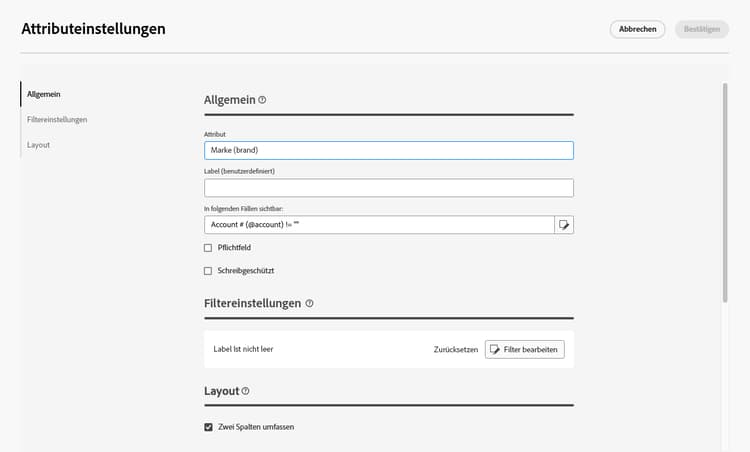Click the Filter bearbeiten button label
Image resolution: width=750 pixels, height=452 pixels.
(532, 349)
